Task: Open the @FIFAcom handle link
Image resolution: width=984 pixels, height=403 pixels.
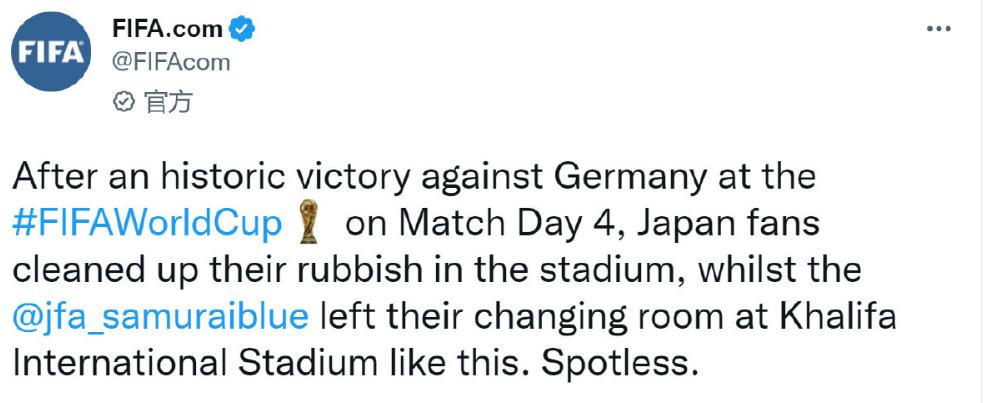Action: pyautogui.click(x=170, y=62)
